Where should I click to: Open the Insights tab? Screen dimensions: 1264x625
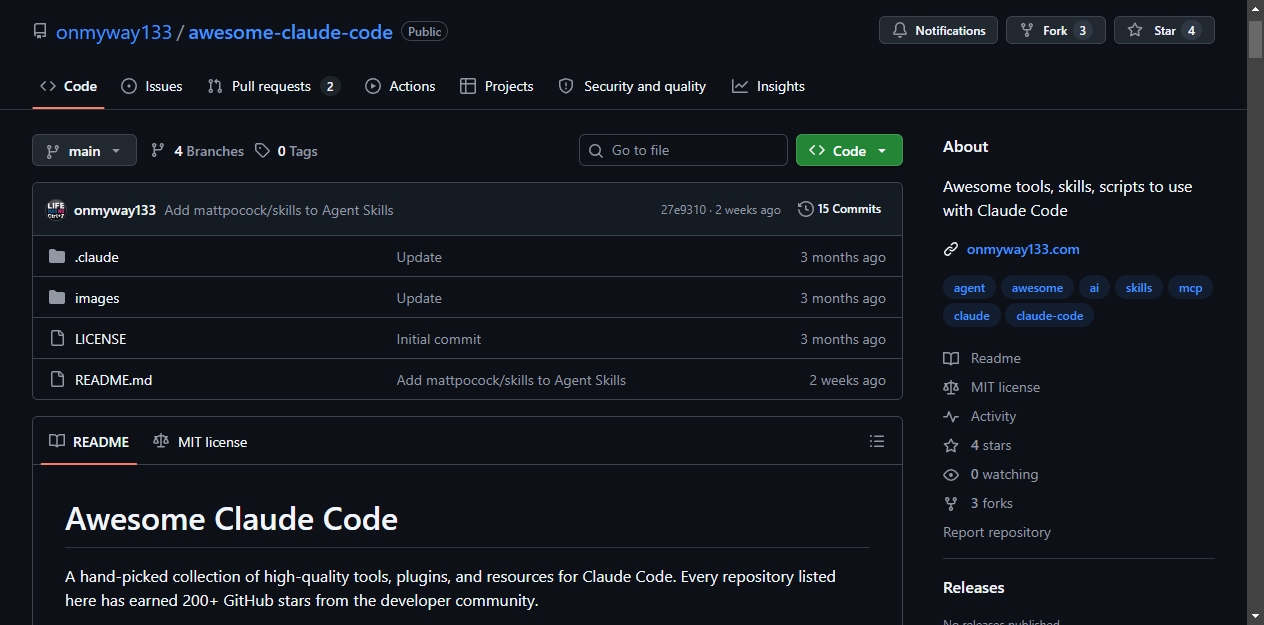pyautogui.click(x=768, y=86)
